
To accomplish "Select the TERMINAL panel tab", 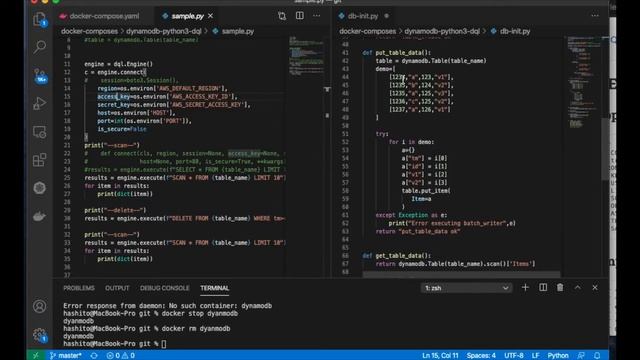I will coord(215,288).
